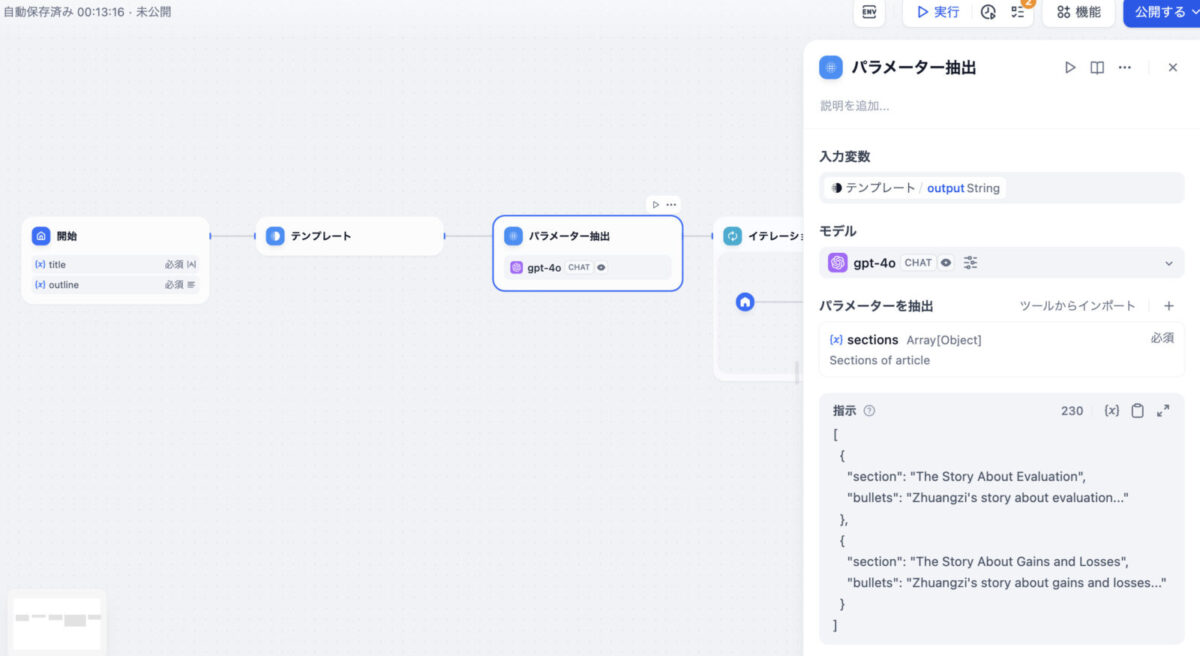Open the prompt preview book icon
Screen dimensions: 1200x656
pos(1096,67)
